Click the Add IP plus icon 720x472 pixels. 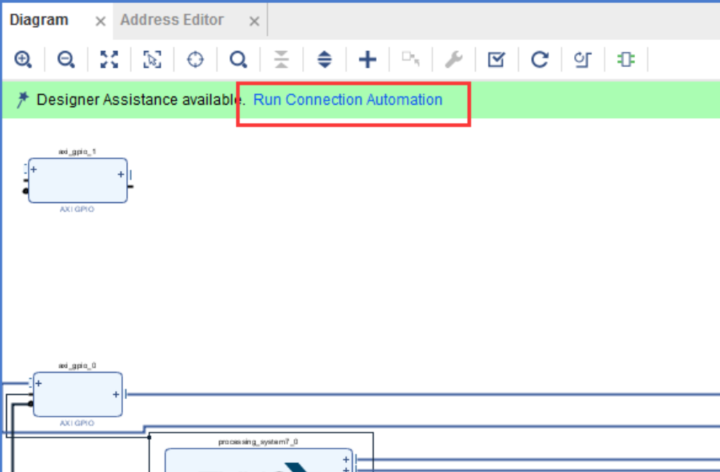click(x=367, y=60)
